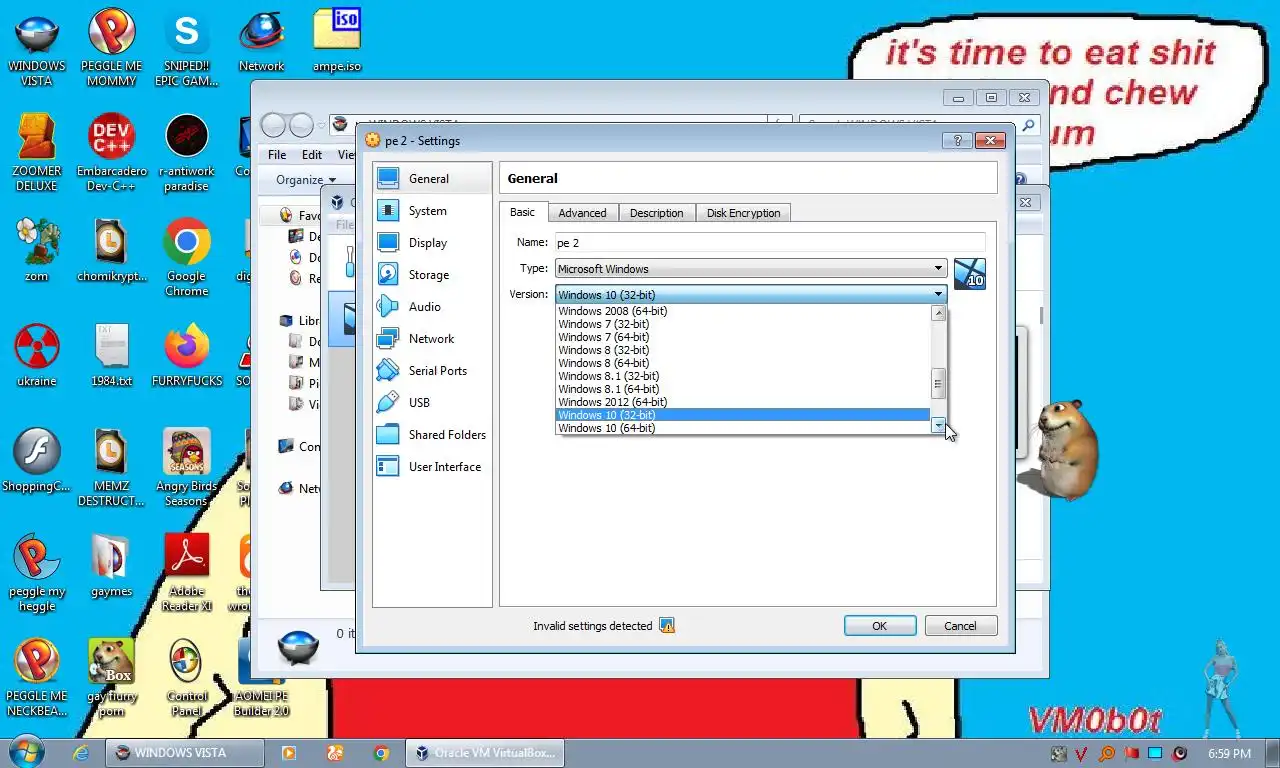
Task: Open the Network settings category
Action: (431, 339)
